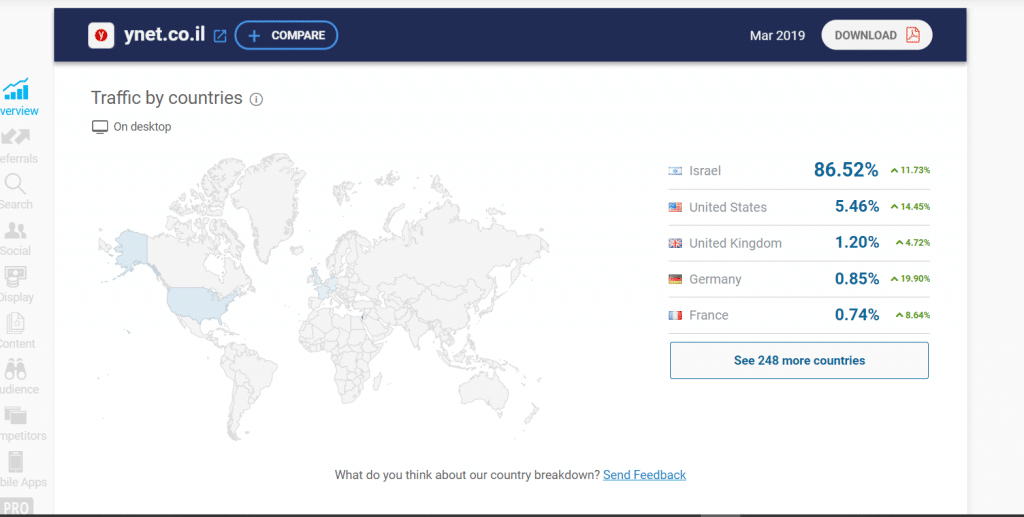
Task: Click the ynet.co.il site title
Action: 165,35
